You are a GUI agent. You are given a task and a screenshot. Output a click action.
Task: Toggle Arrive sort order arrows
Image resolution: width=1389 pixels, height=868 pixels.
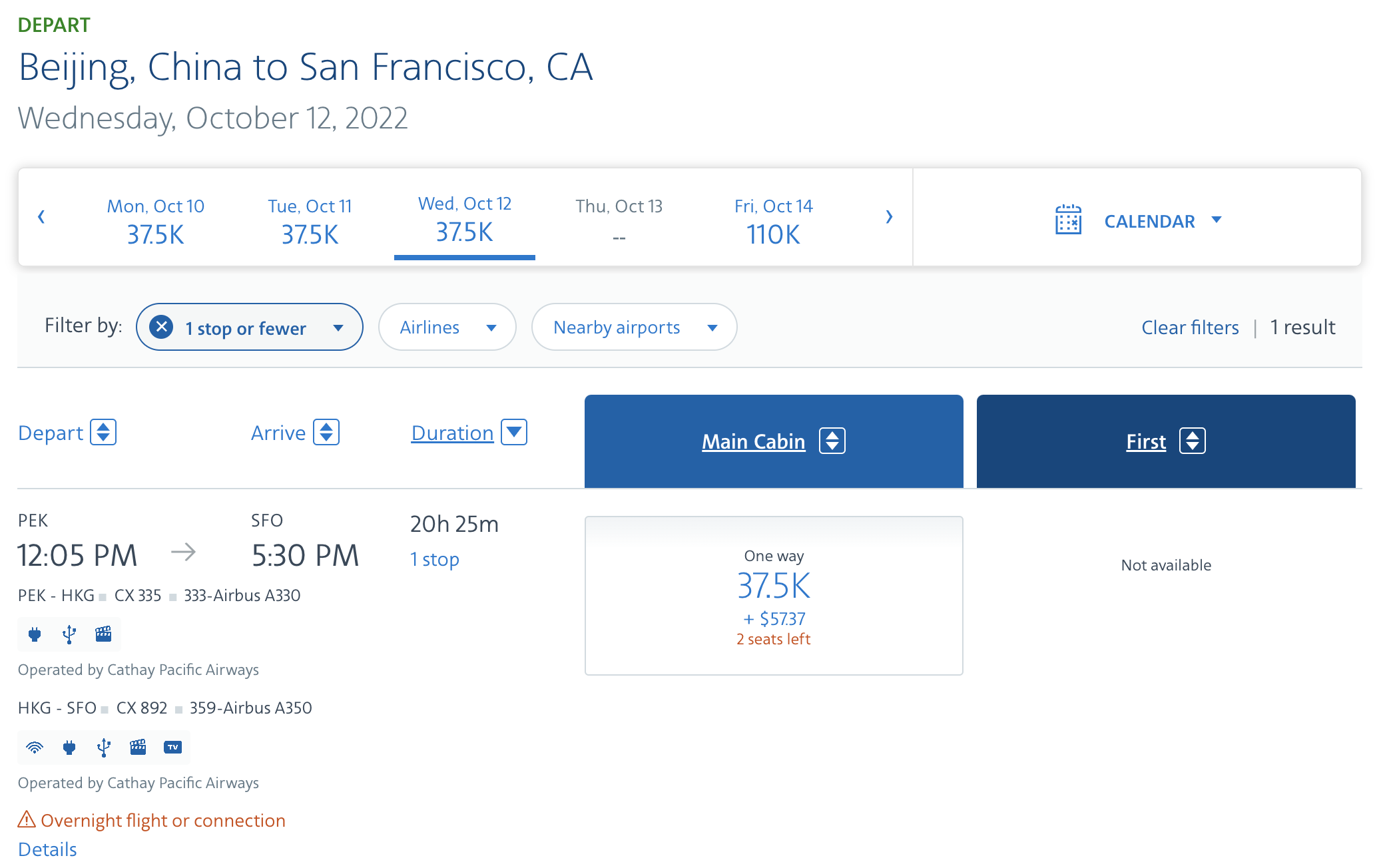coord(326,433)
